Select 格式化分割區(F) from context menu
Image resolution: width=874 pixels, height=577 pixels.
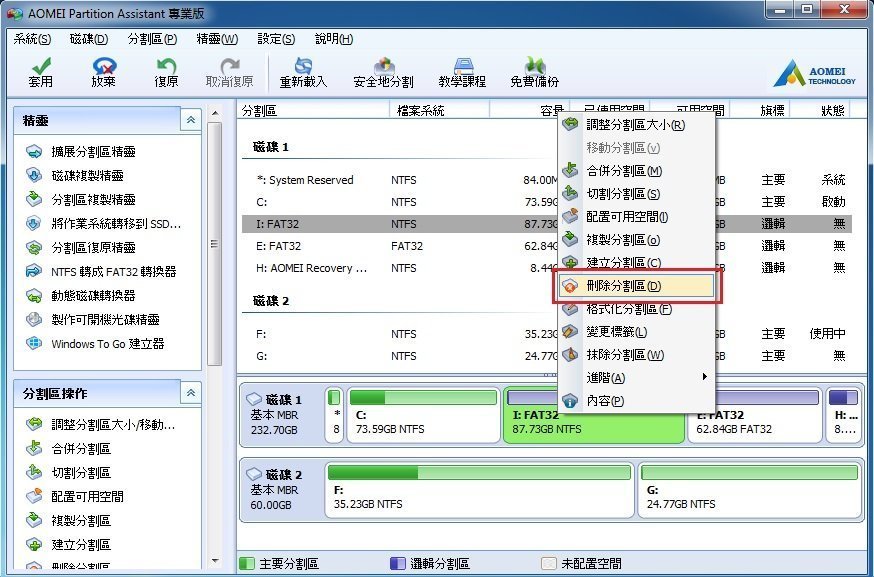[636, 309]
